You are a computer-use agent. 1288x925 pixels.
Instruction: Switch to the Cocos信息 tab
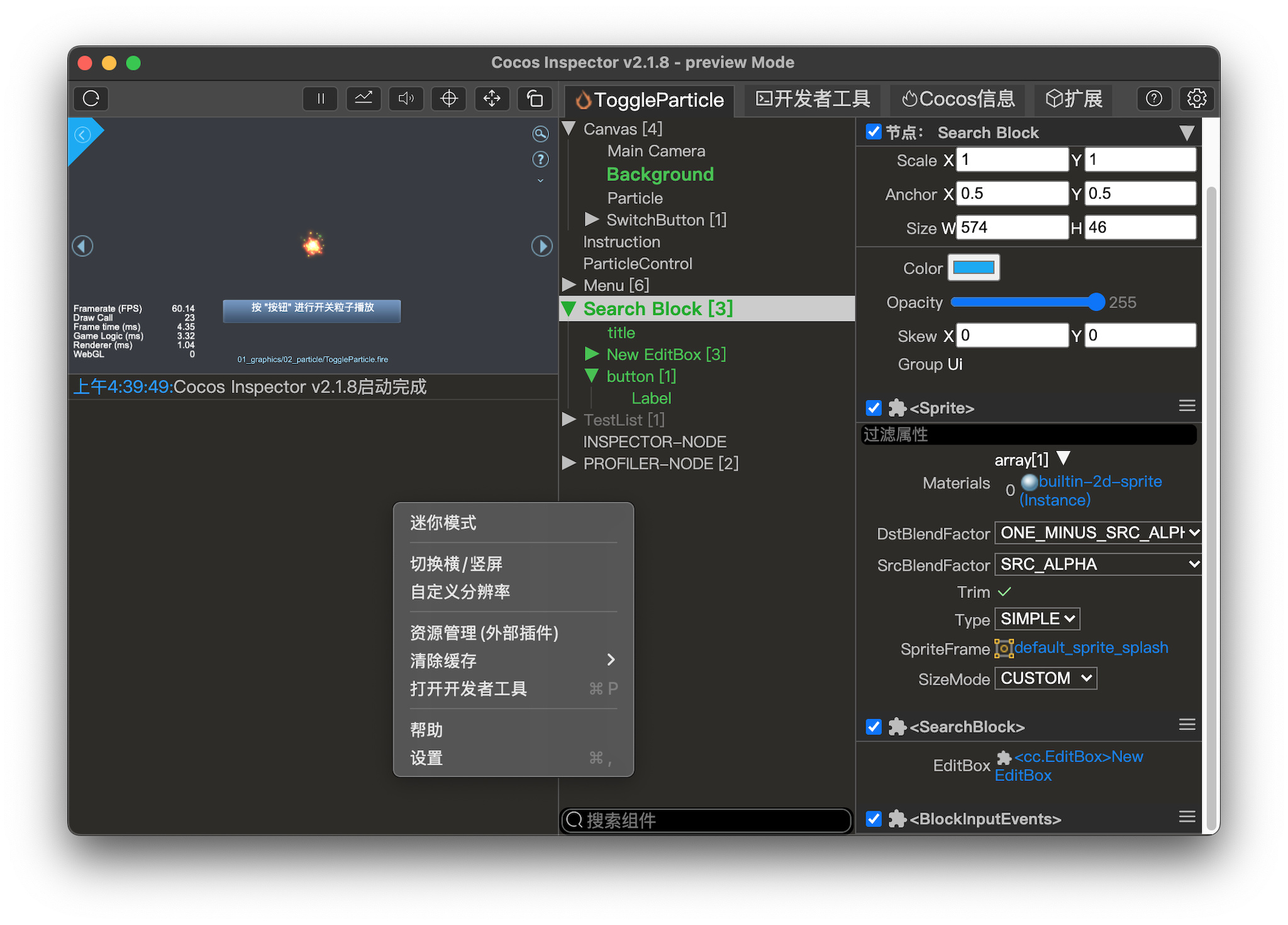pos(958,99)
